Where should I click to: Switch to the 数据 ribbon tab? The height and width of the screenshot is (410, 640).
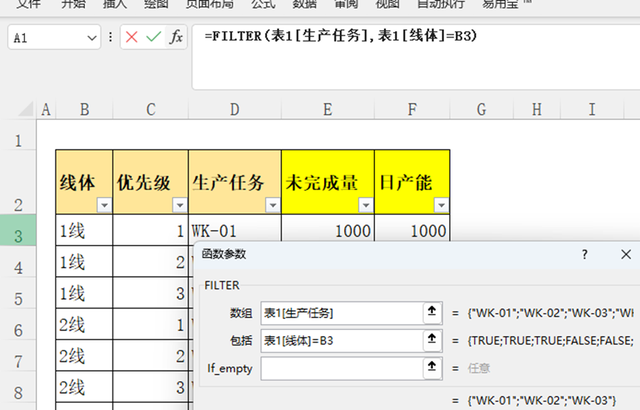304,4
